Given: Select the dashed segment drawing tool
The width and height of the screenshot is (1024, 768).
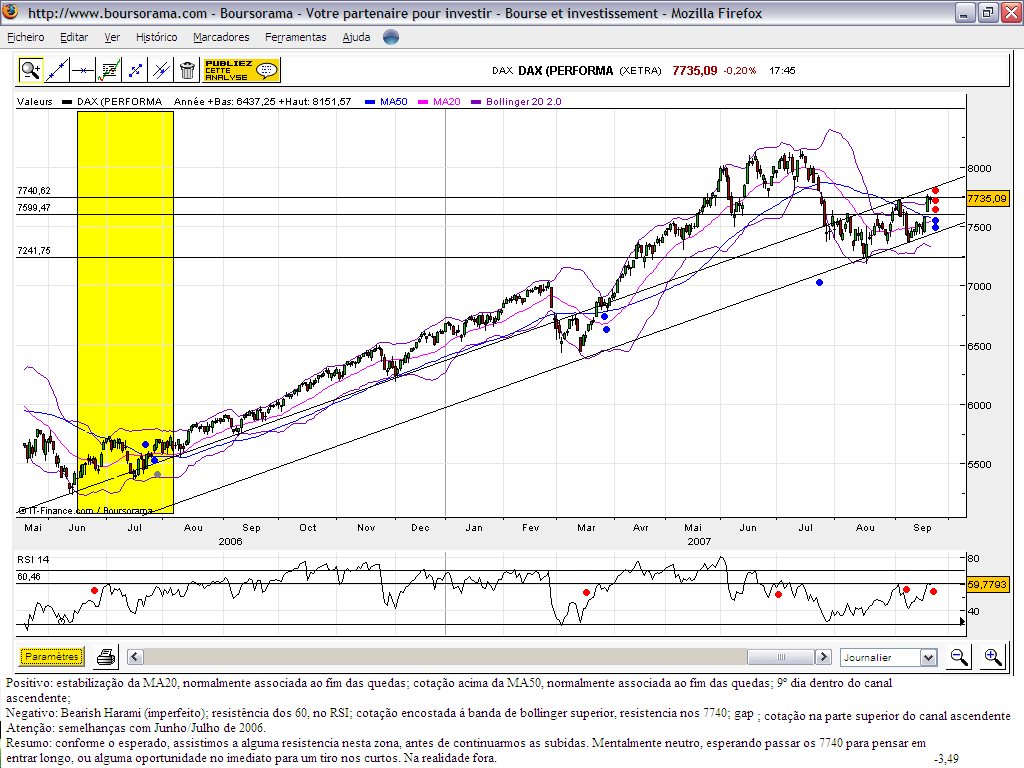Looking at the screenshot, I should click(x=135, y=70).
